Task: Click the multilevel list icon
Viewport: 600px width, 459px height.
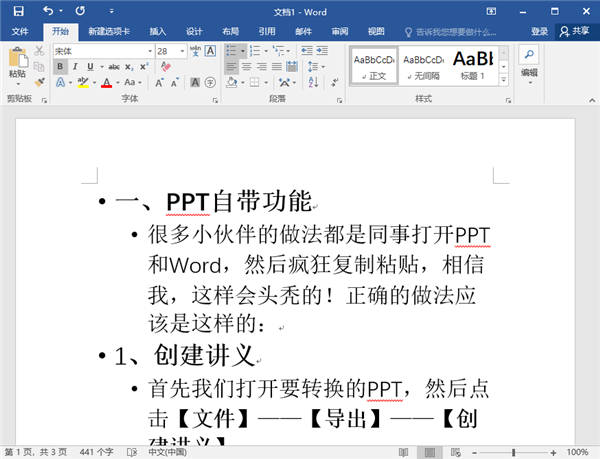Action: (x=278, y=50)
